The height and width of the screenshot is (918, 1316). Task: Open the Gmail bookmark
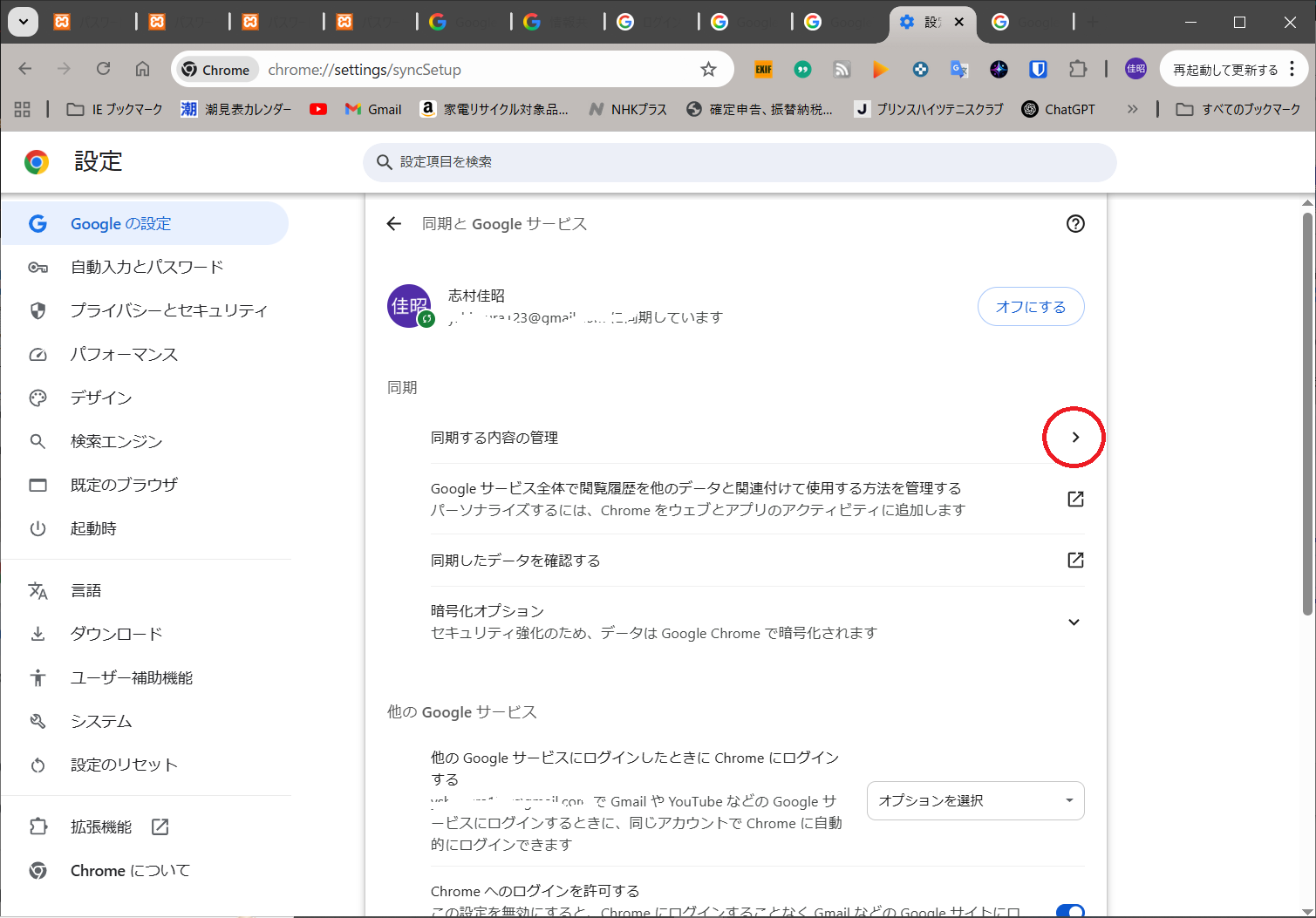(x=373, y=109)
